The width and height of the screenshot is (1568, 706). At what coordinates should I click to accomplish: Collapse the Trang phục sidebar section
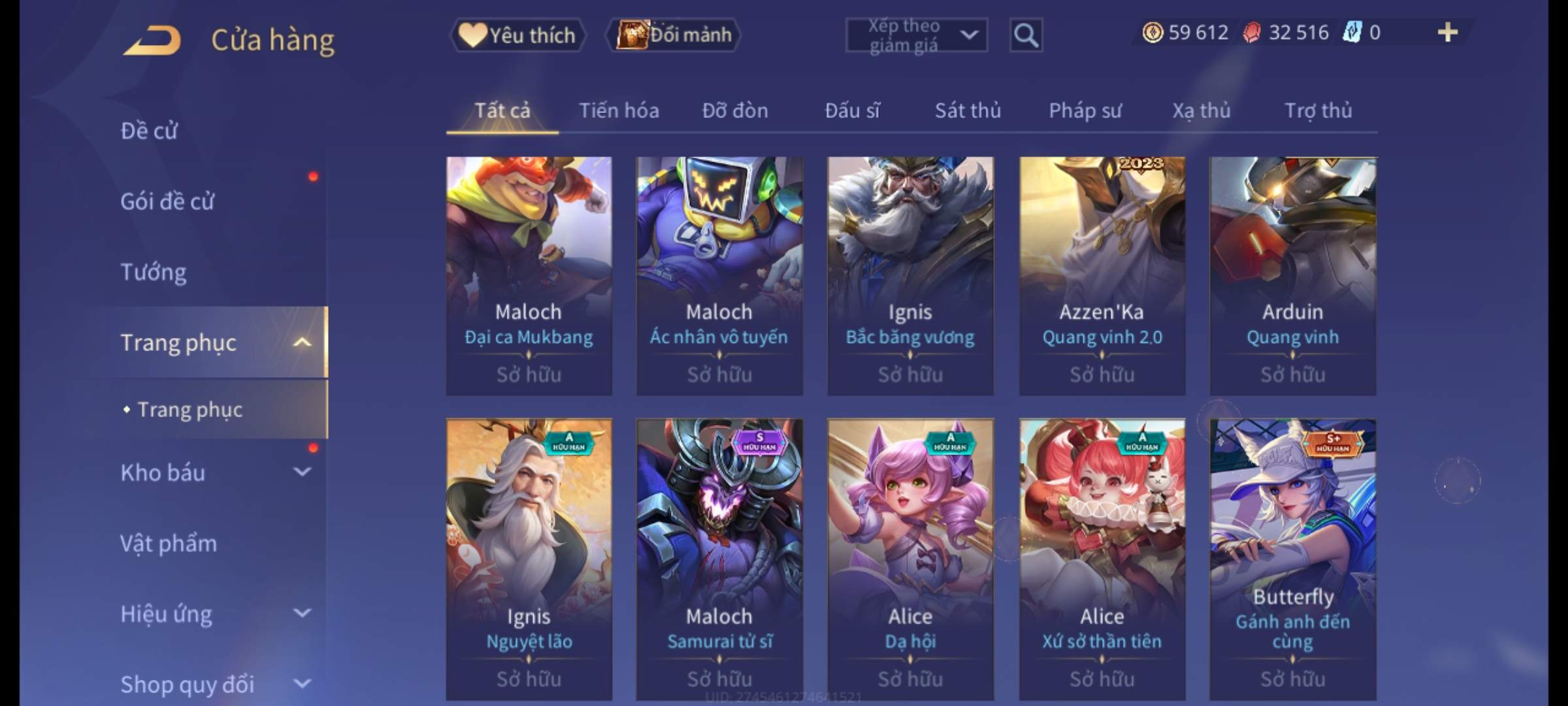(x=302, y=343)
